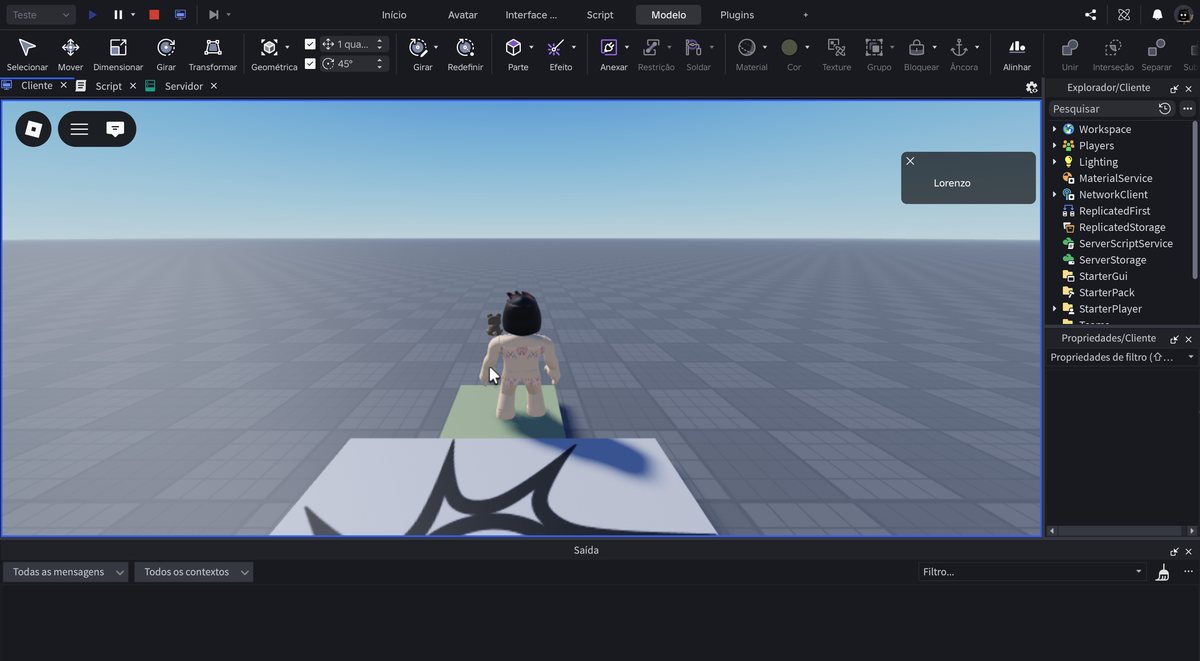Pause the running test
Viewport: 1200px width, 661px height.
point(118,15)
